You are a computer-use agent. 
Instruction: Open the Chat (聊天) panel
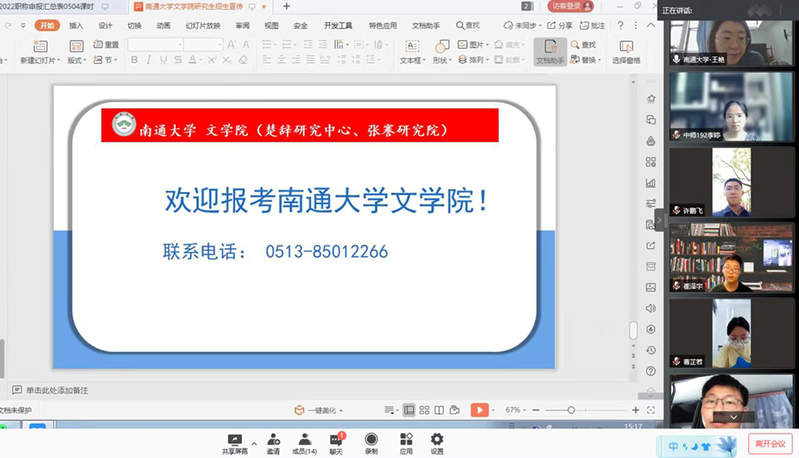tap(336, 444)
